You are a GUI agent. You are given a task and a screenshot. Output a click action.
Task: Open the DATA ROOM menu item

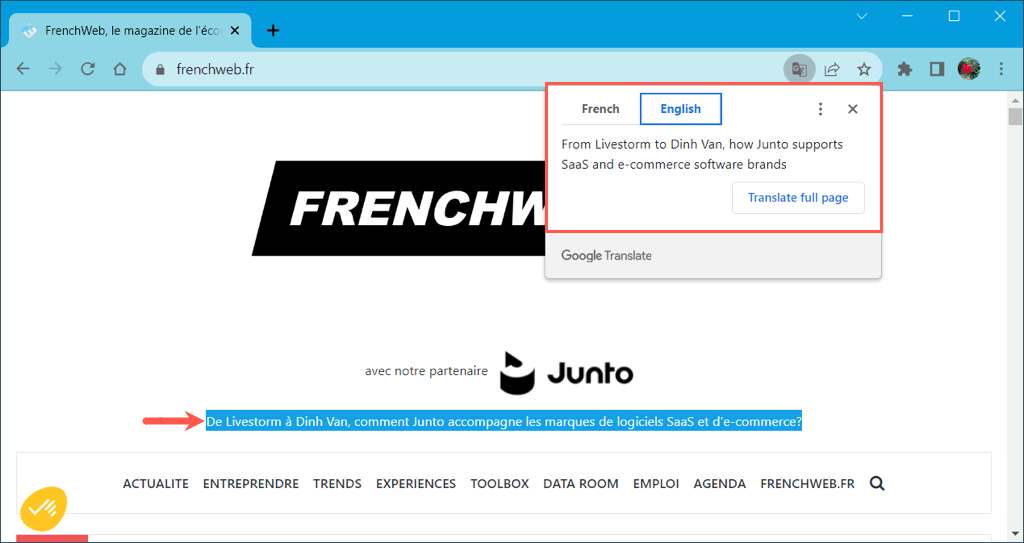580,484
